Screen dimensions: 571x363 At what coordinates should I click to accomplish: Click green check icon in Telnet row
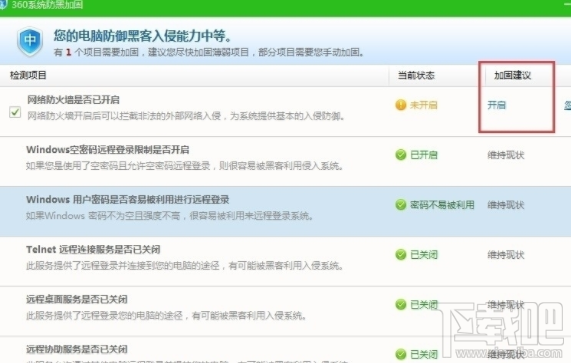(401, 255)
